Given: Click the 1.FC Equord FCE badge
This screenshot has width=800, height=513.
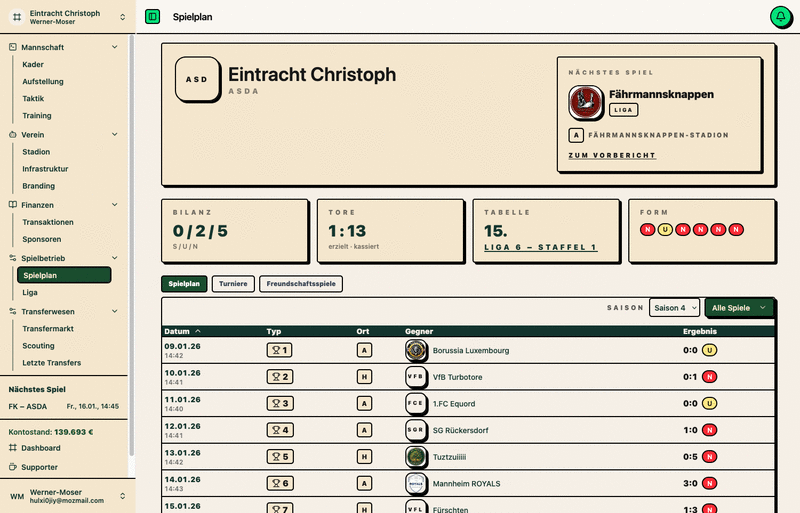Looking at the screenshot, I should (416, 403).
